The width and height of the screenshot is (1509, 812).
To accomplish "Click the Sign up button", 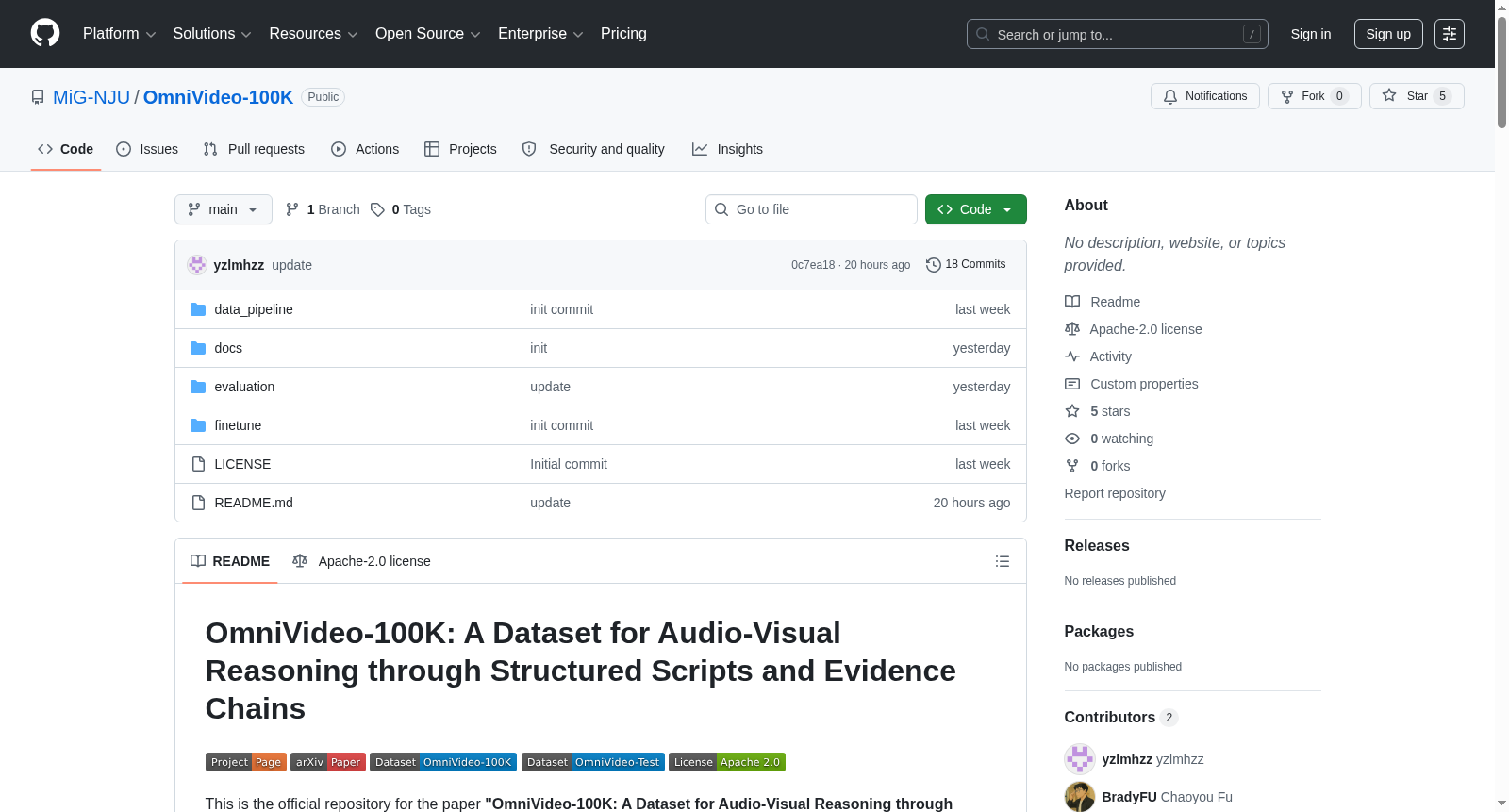I will [1388, 34].
